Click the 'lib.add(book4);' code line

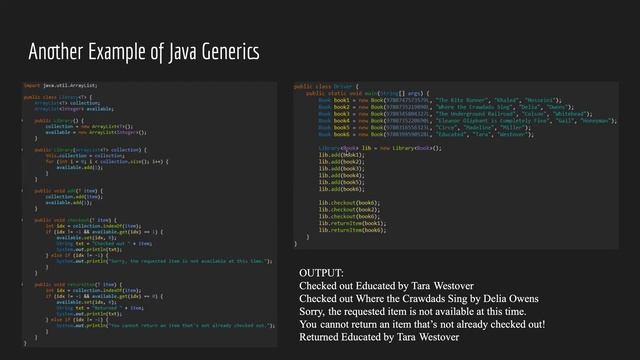(x=342, y=176)
